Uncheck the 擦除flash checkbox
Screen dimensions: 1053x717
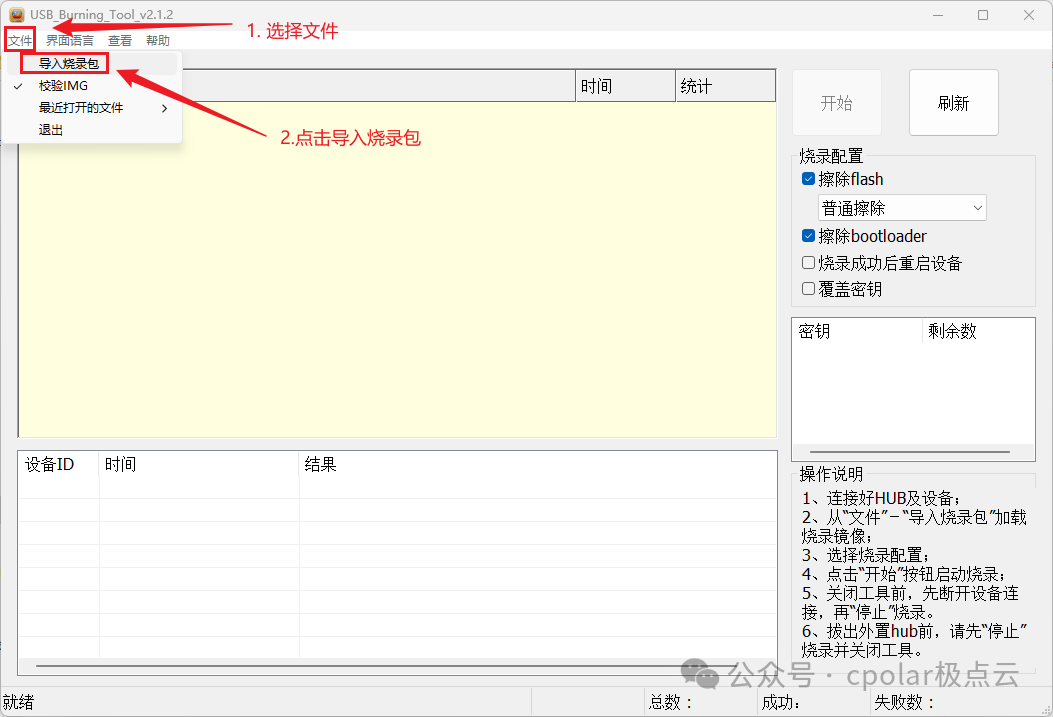tap(809, 179)
